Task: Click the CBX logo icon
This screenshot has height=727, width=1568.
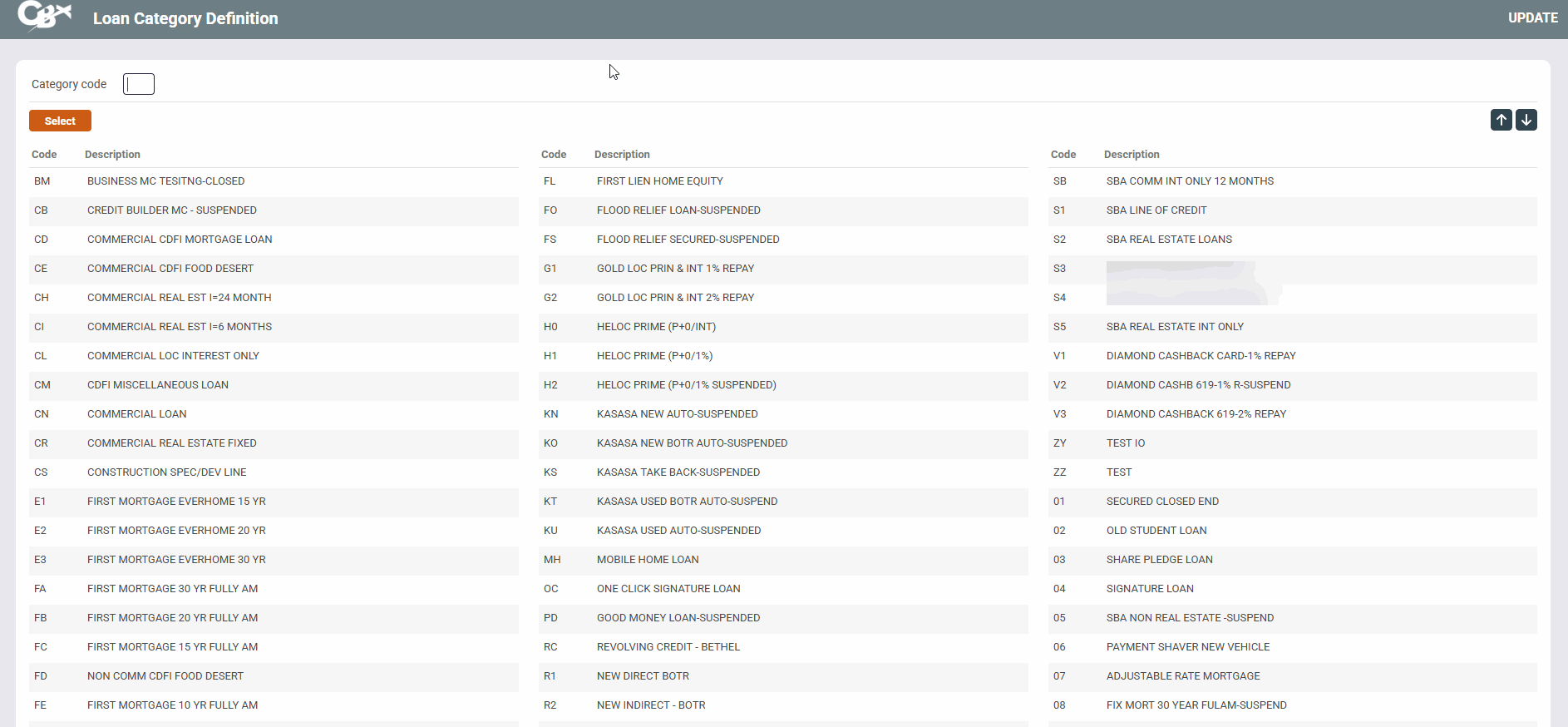Action: 44,16
